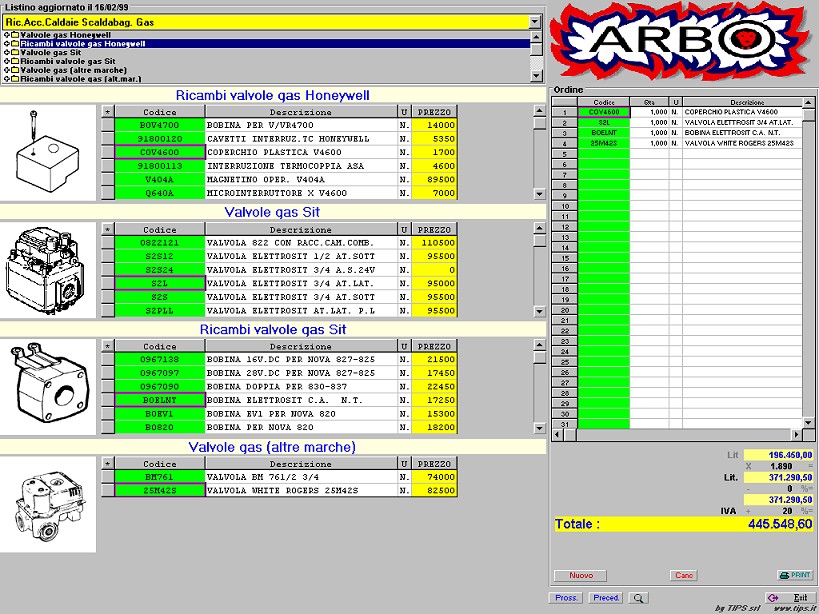The image size is (819, 614).
Task: Click the folder icon beside Ricambi valvole gas Honeywell
Action: coord(15,44)
